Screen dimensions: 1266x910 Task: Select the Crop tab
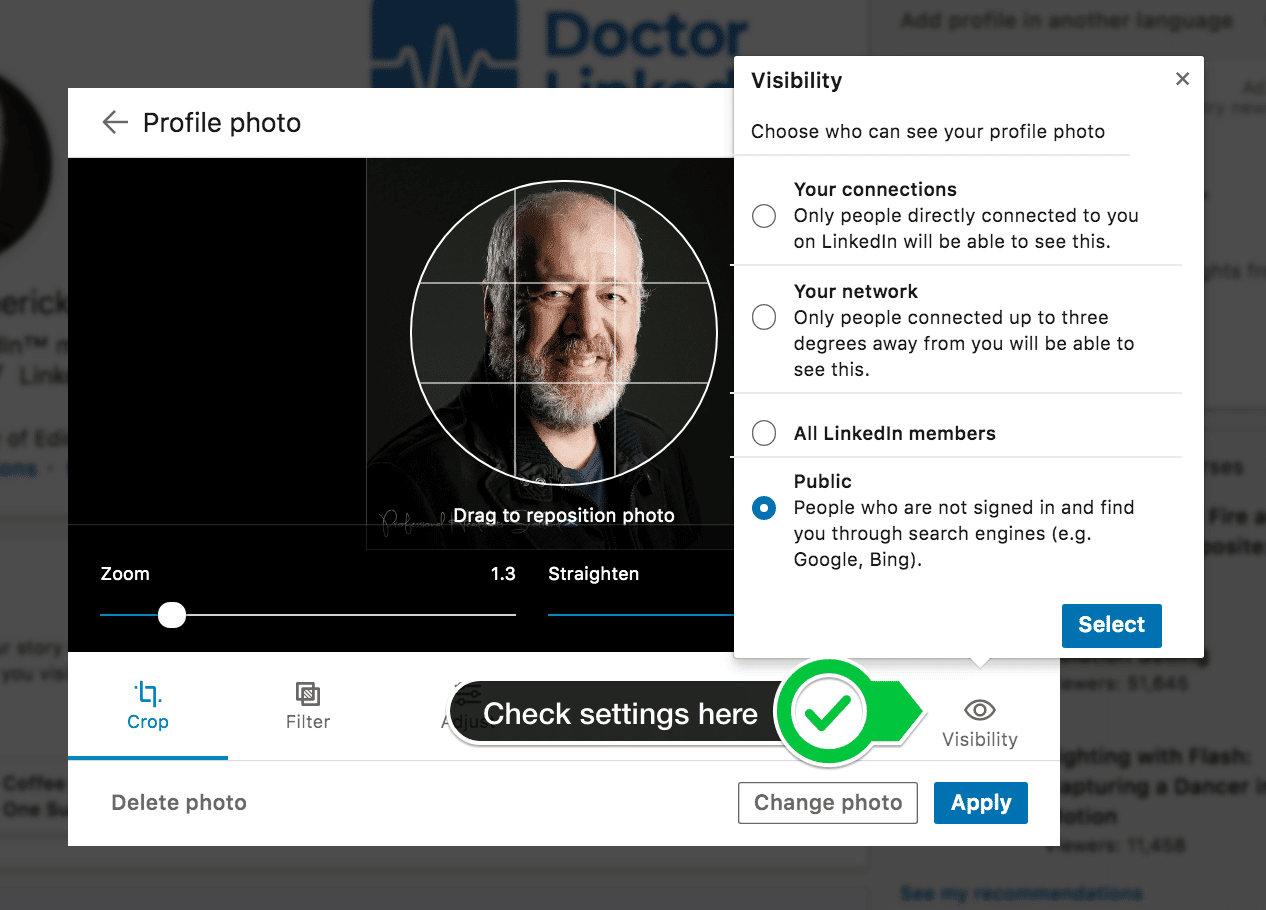click(x=148, y=706)
